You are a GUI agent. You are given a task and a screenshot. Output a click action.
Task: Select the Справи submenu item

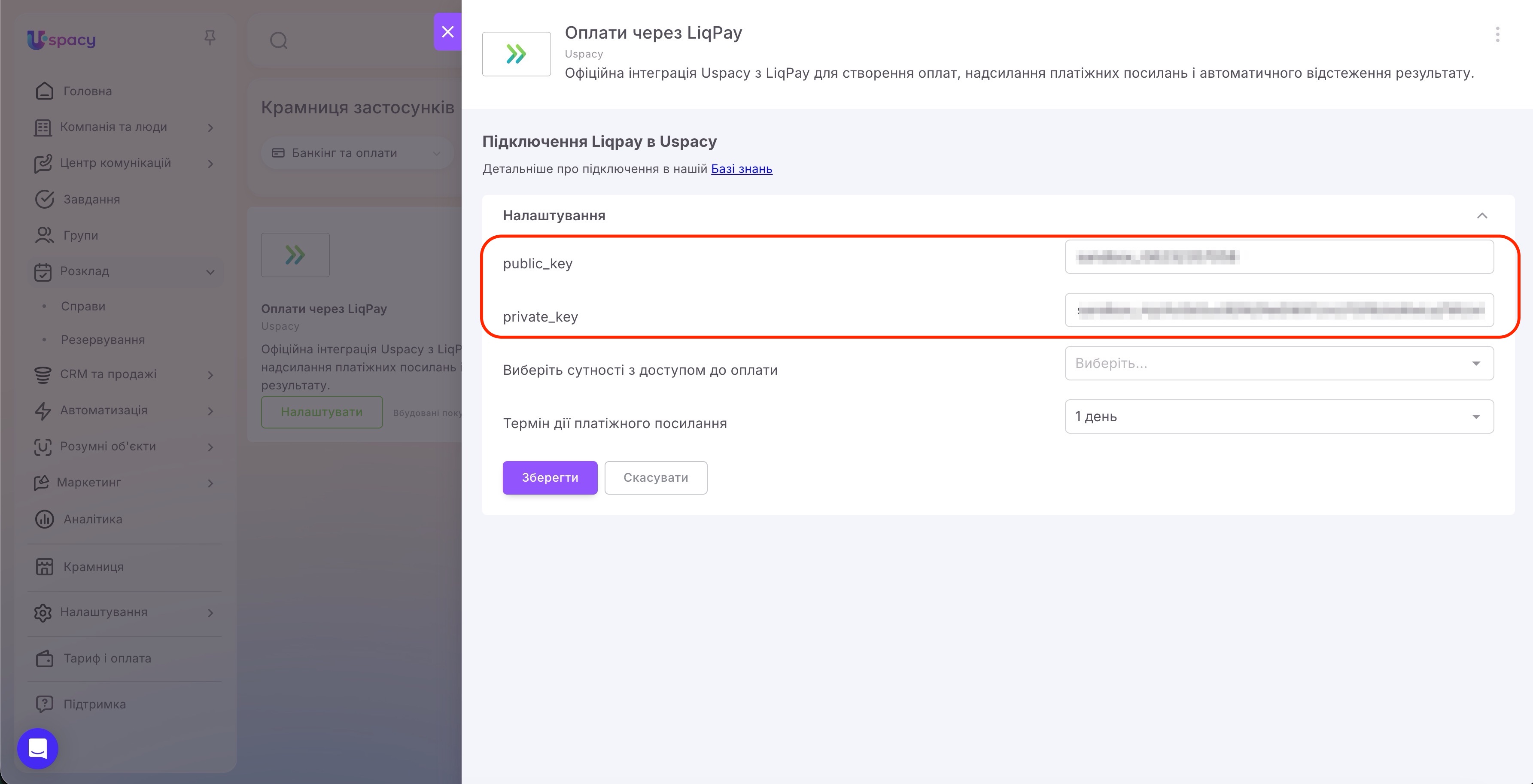coord(83,306)
